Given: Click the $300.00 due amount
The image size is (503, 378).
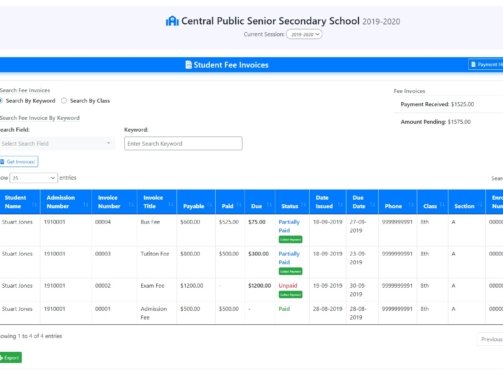Looking at the screenshot, I should click(x=258, y=254).
